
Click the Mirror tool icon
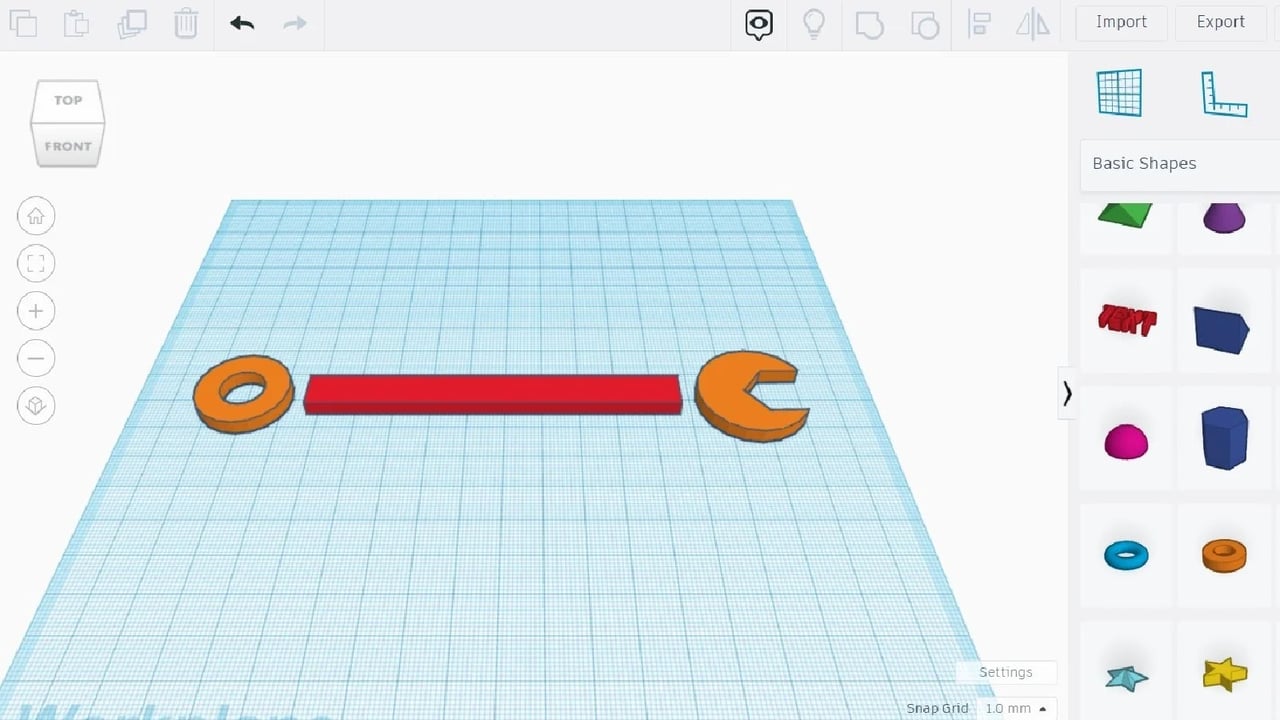click(x=1032, y=24)
